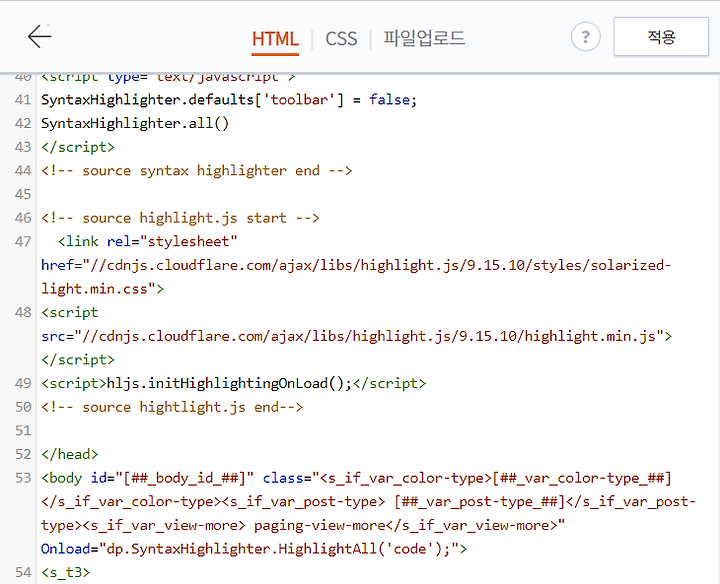Click hljs.initHighlightingOnLoad(); code
This screenshot has height=584, width=720.
click(229, 383)
